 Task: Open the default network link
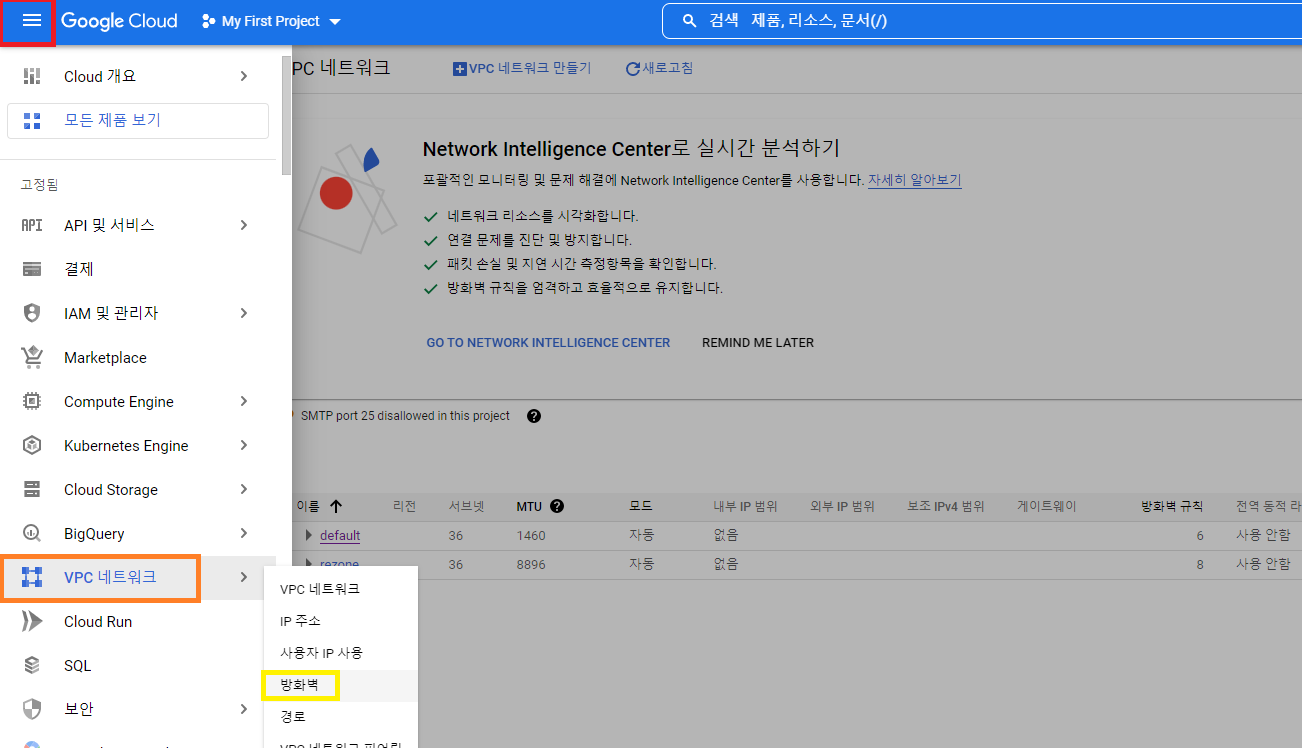coord(340,535)
